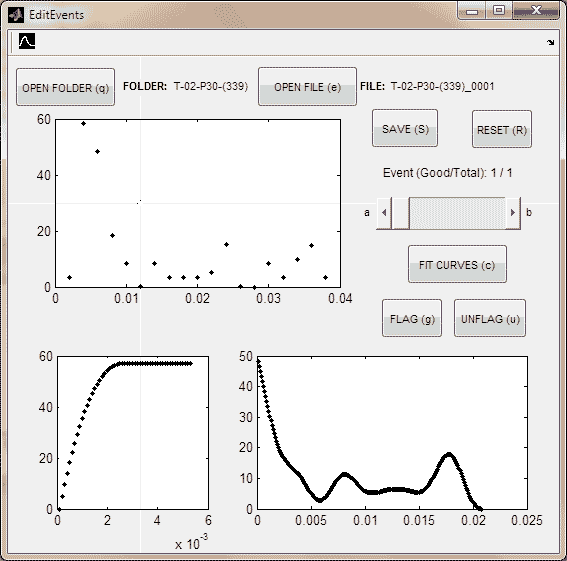Step the event slider right toward b
The width and height of the screenshot is (567, 561).
tap(513, 213)
